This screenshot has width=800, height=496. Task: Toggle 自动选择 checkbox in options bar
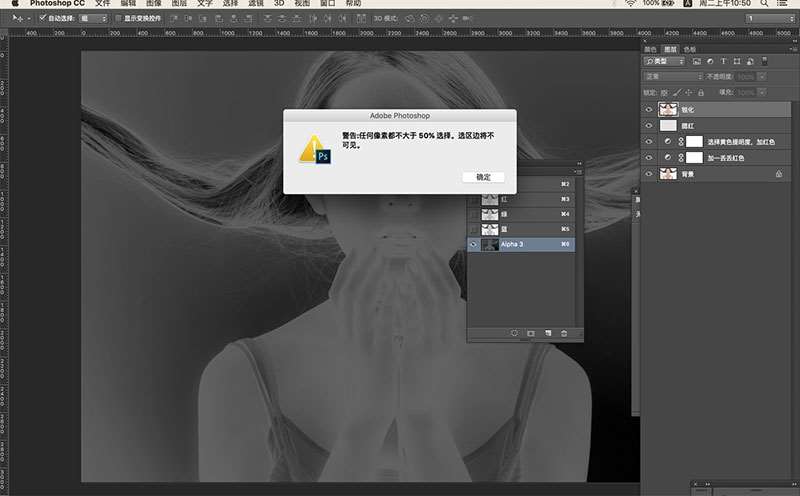point(43,18)
